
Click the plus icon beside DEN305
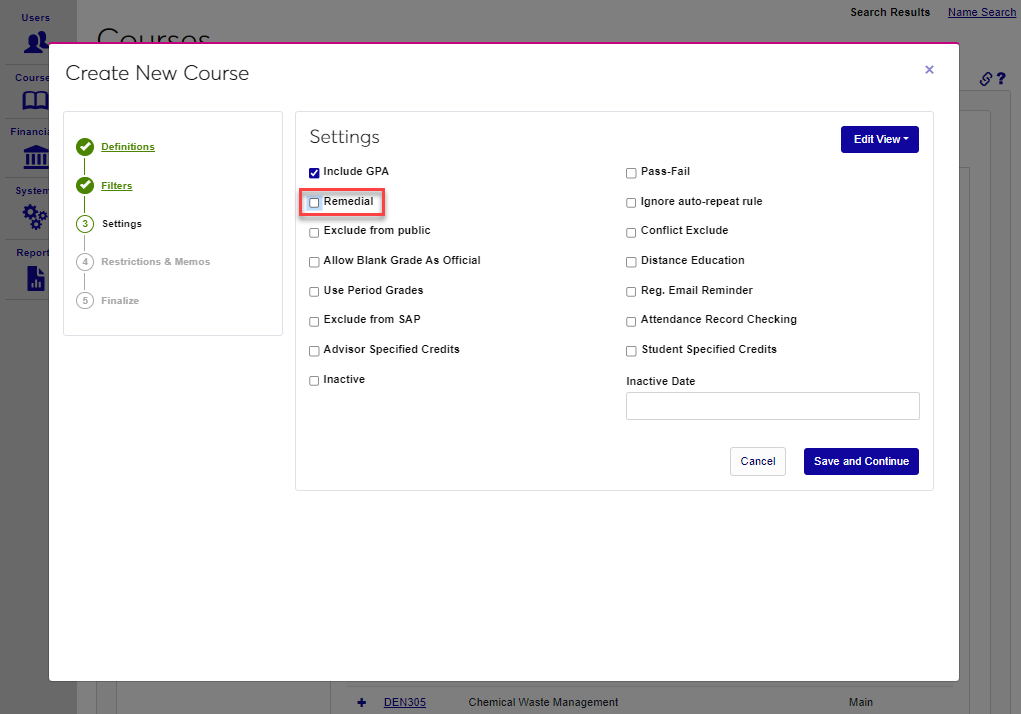click(361, 702)
